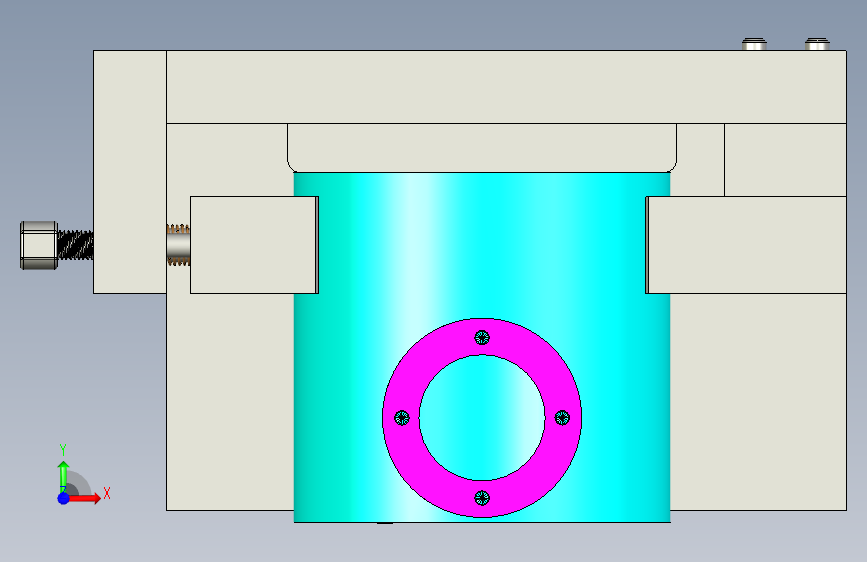Click the X label of the coordinate triad

[x=107, y=493]
